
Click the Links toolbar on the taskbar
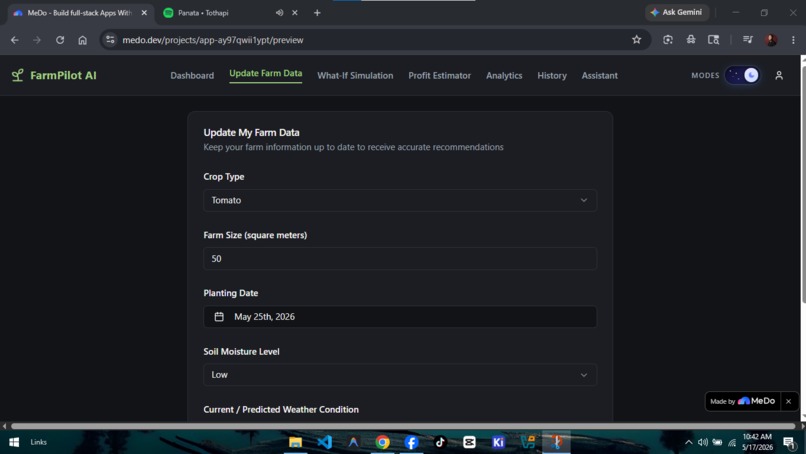[39, 442]
